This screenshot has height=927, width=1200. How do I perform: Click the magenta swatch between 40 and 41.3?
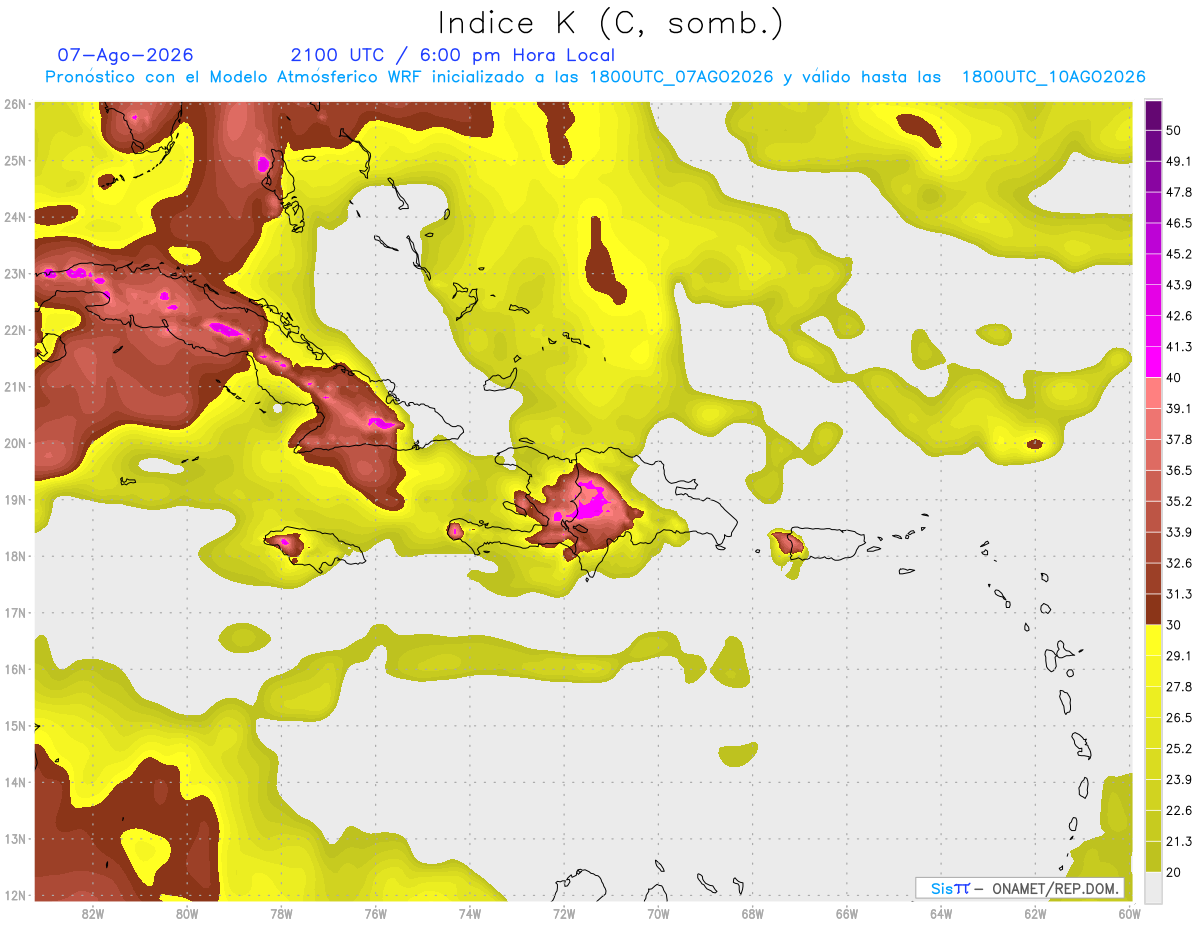[x=1153, y=362]
